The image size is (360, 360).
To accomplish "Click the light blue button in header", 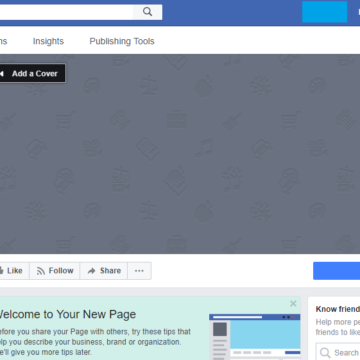I will click(x=324, y=12).
